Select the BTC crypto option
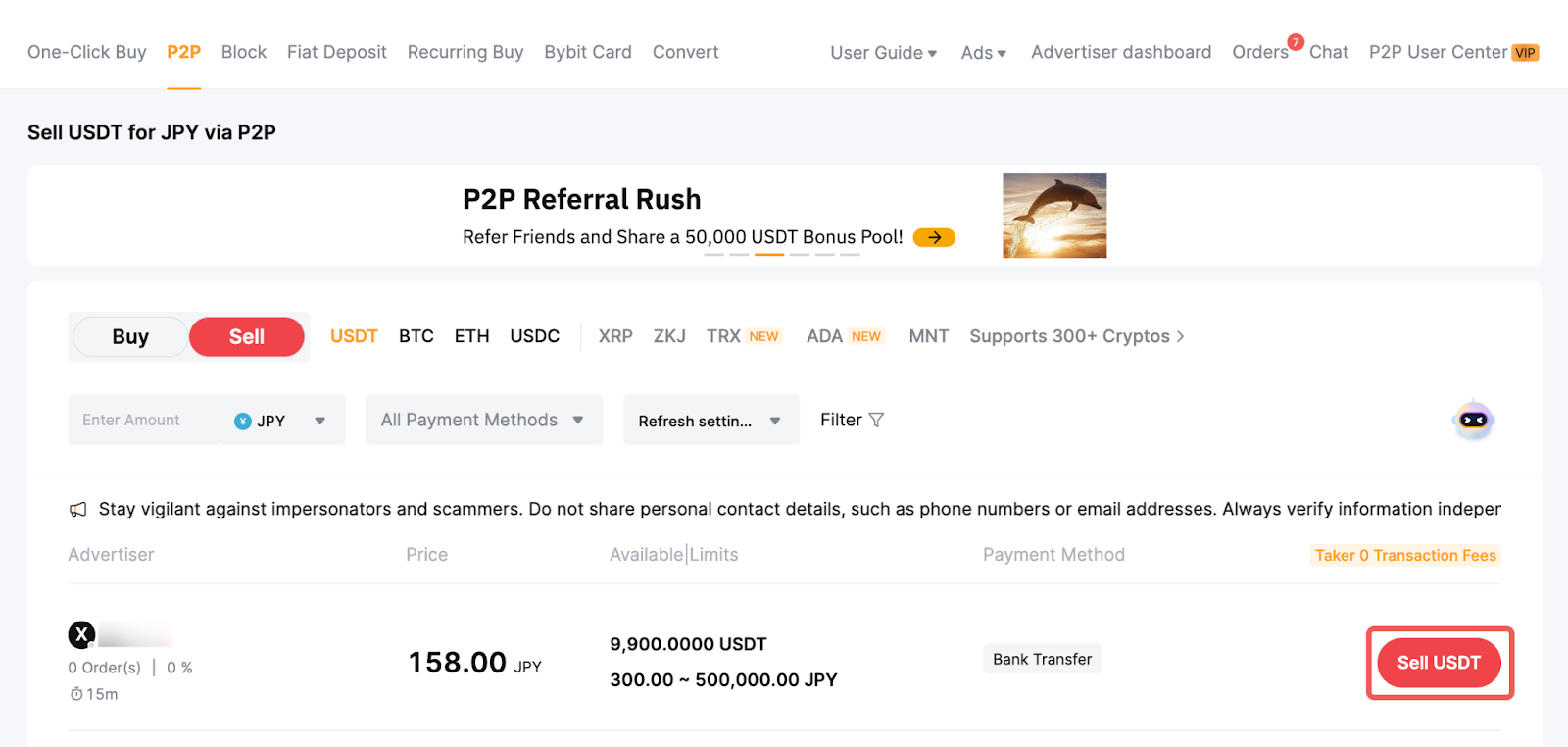 click(x=416, y=336)
